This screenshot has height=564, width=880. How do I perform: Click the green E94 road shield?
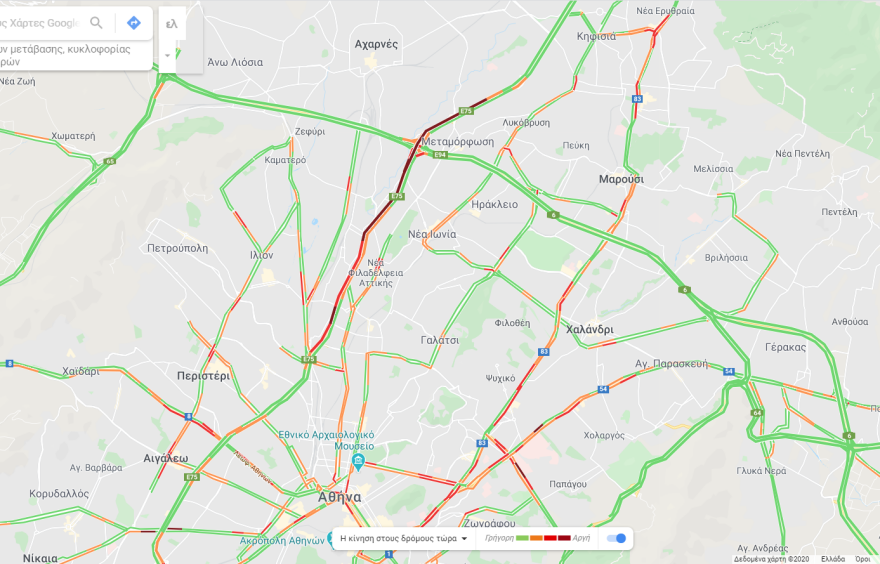coord(440,155)
